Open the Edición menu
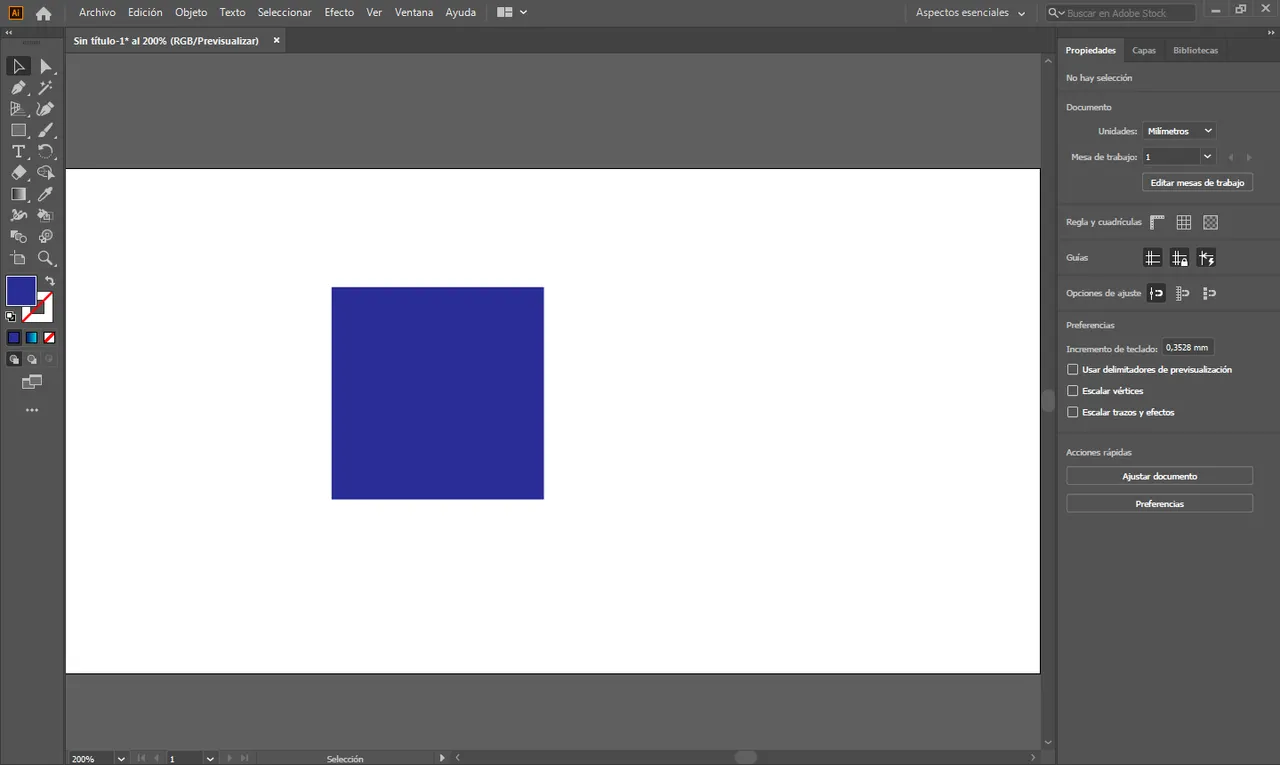Image resolution: width=1280 pixels, height=765 pixels. pyautogui.click(x=145, y=13)
